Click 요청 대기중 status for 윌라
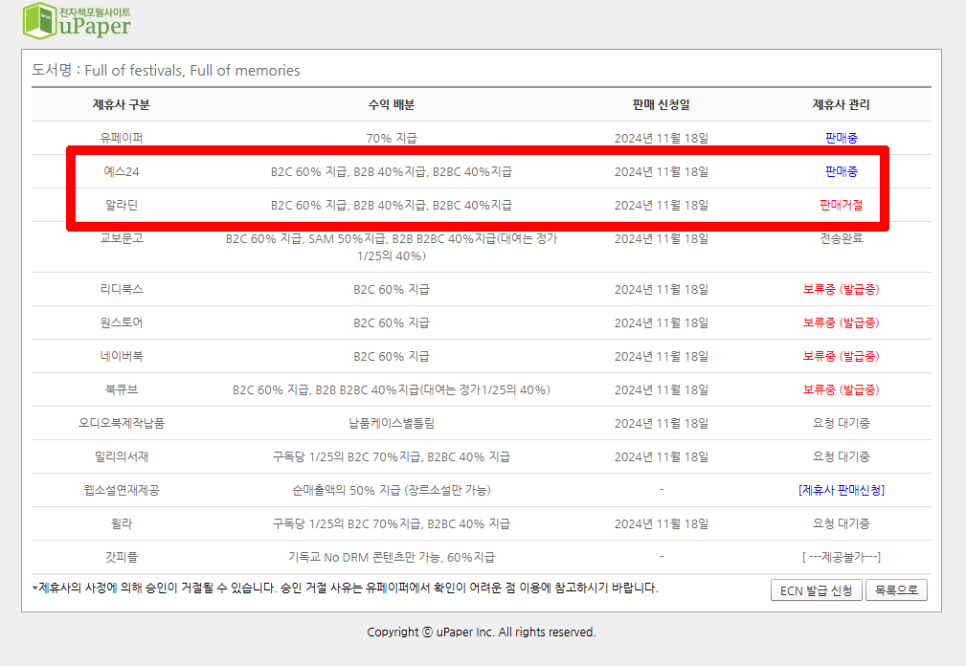Image resolution: width=966 pixels, height=666 pixels. (841, 524)
